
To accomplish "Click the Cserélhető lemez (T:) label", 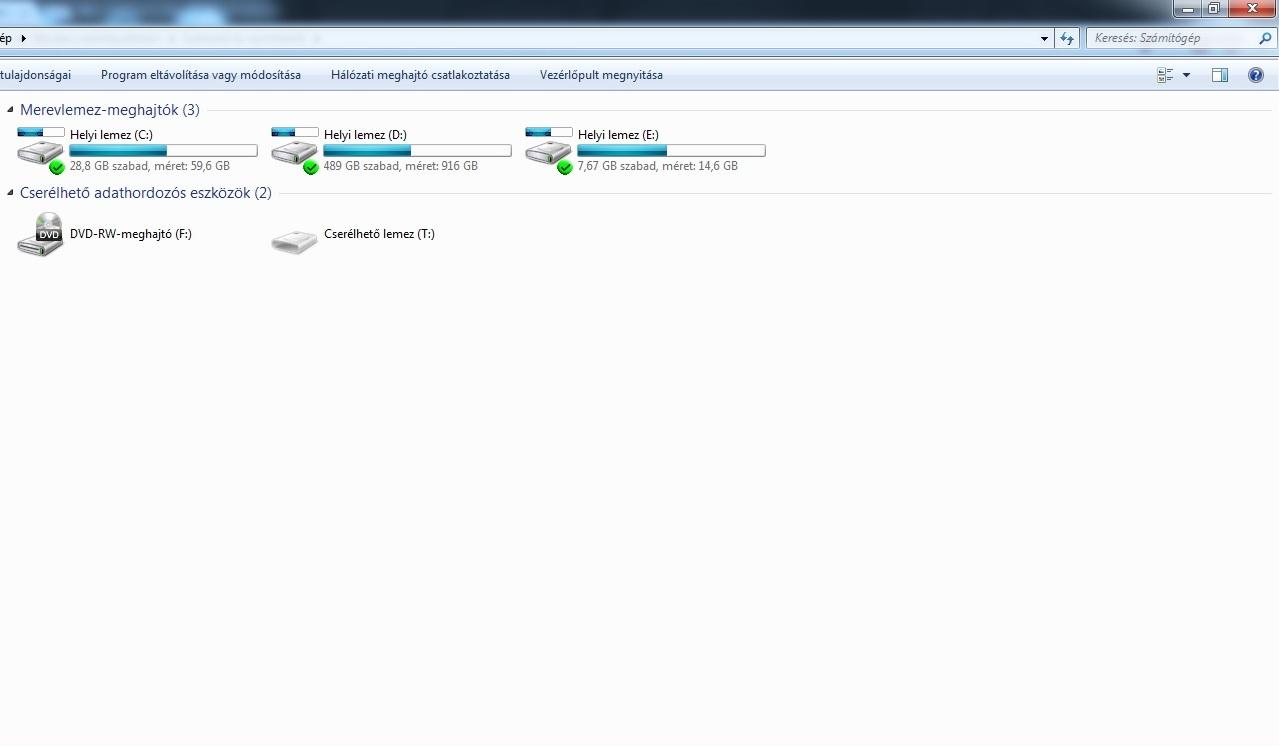I will [x=379, y=234].
